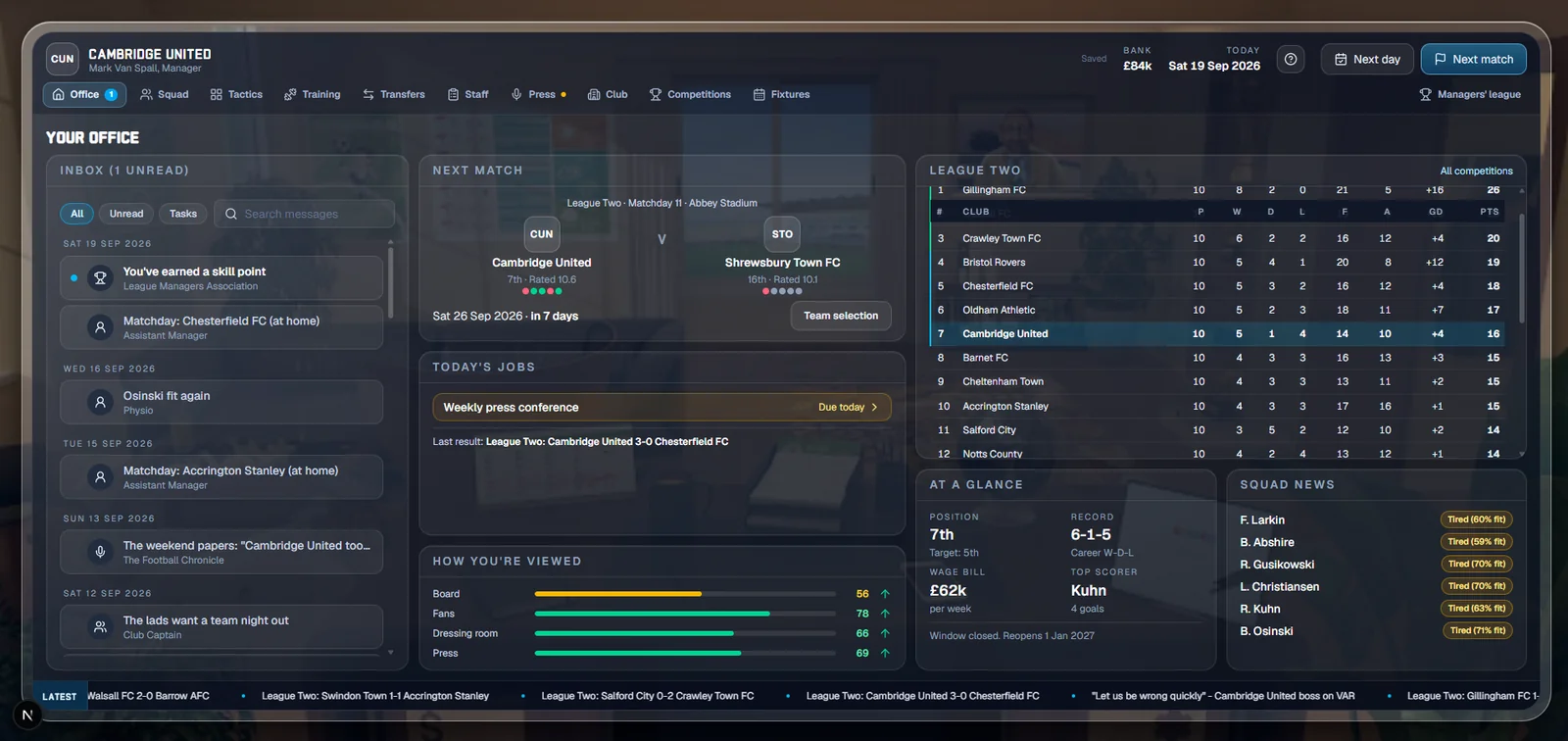
Task: Click person icon on Osinski fit again message
Action: tap(100, 402)
